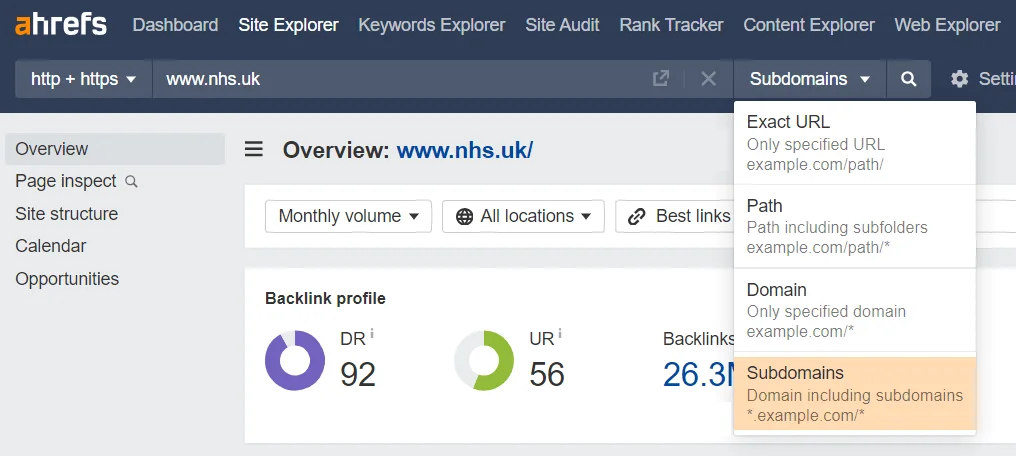Click the DR info tooltip icon
Screen dimensions: 1016x456
click(372, 333)
